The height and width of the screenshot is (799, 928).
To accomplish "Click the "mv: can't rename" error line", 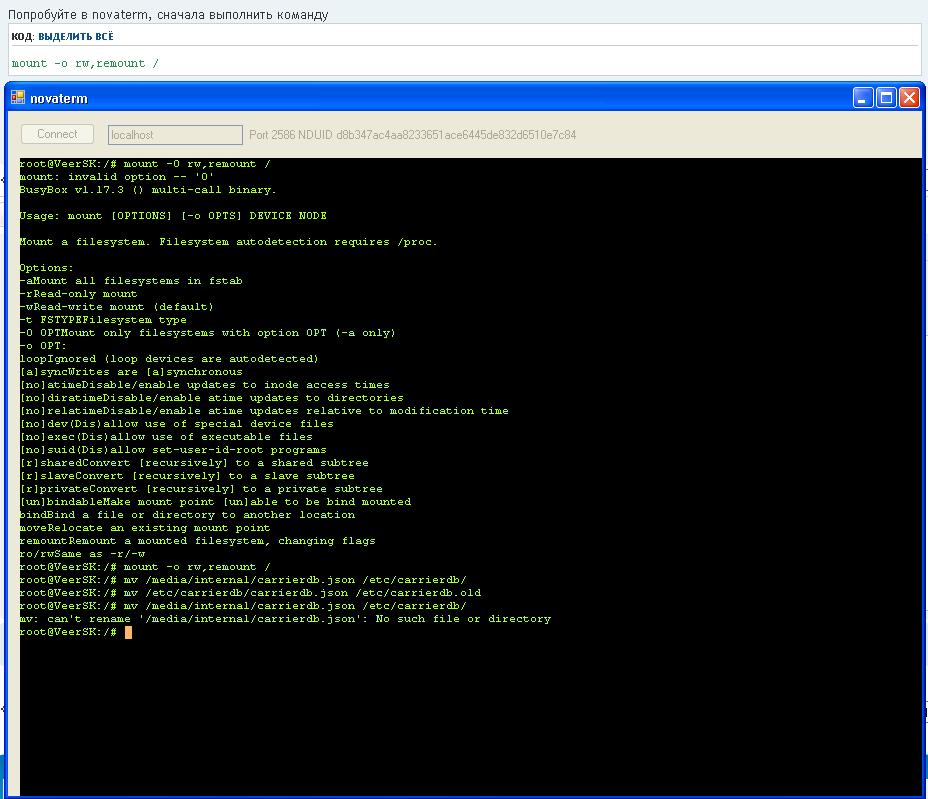I will 285,619.
